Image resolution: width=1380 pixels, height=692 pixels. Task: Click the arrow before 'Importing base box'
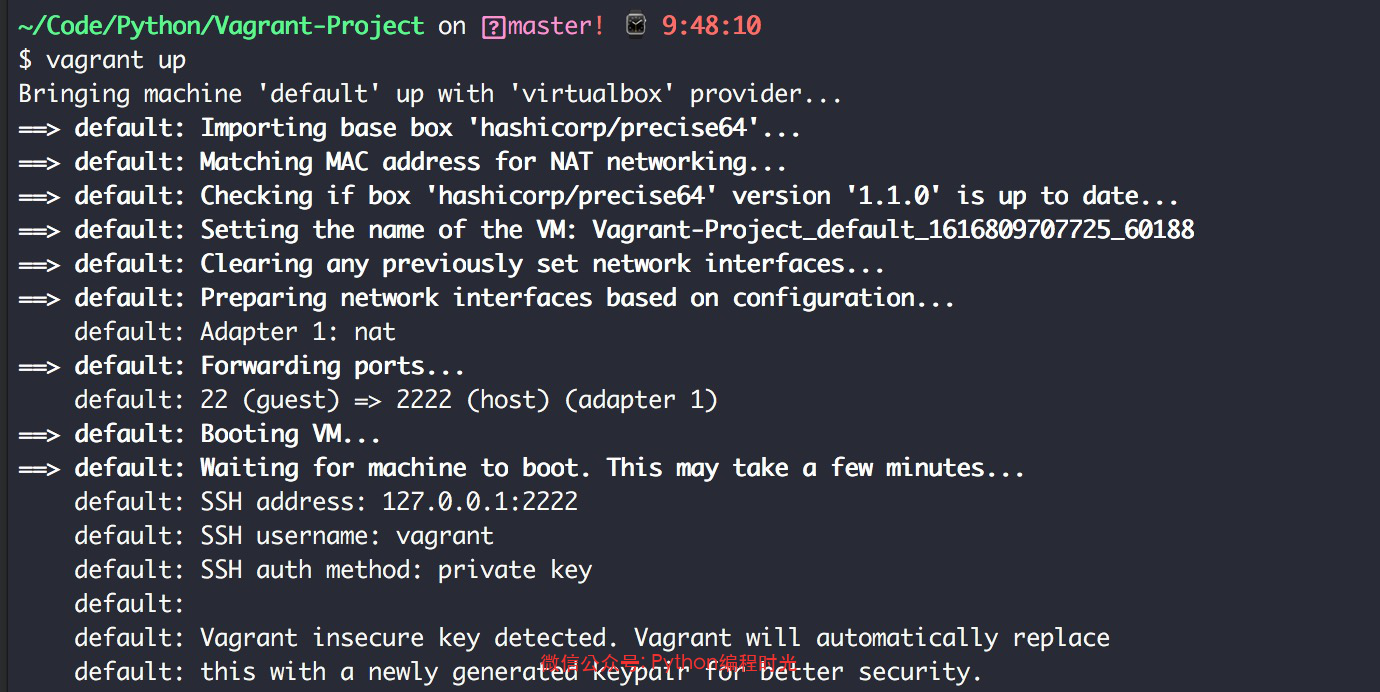pos(39,128)
